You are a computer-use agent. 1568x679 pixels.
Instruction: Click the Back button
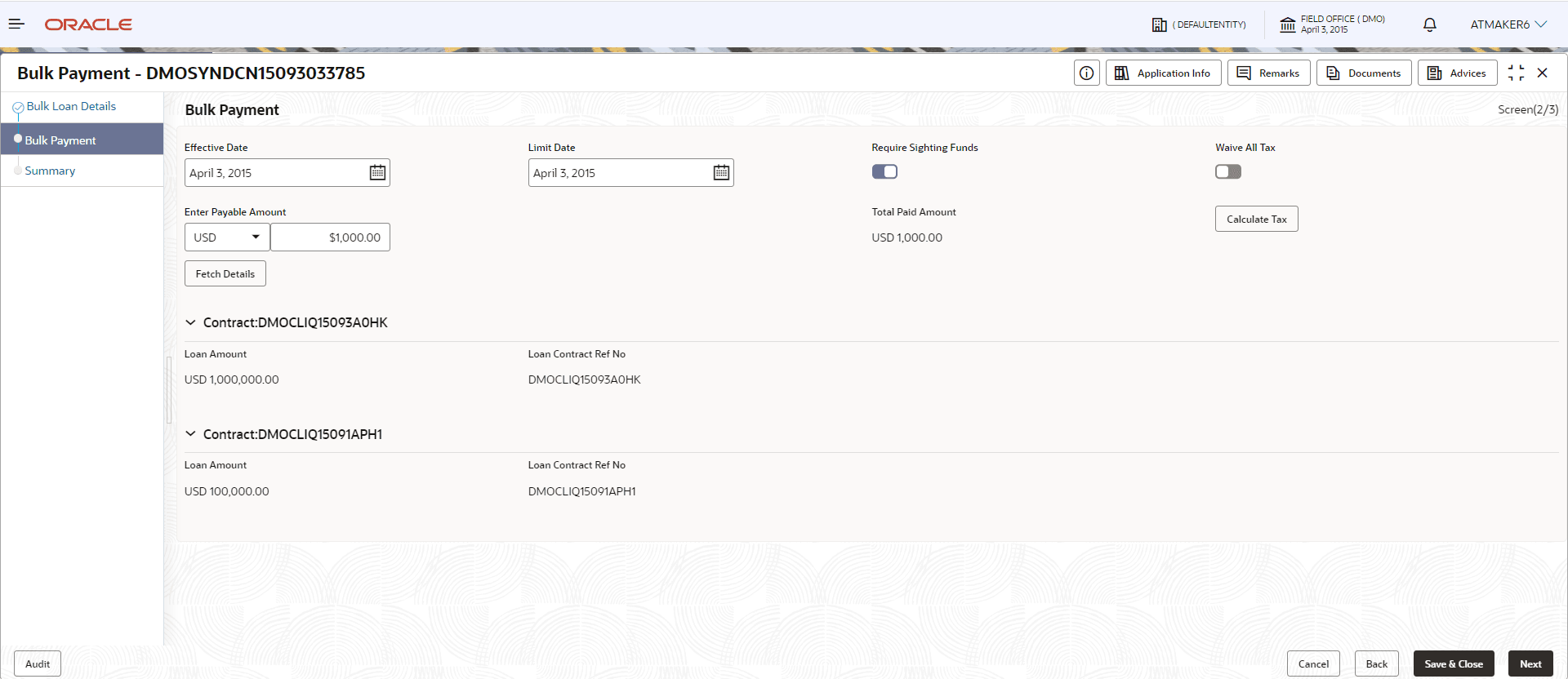tap(1377, 663)
